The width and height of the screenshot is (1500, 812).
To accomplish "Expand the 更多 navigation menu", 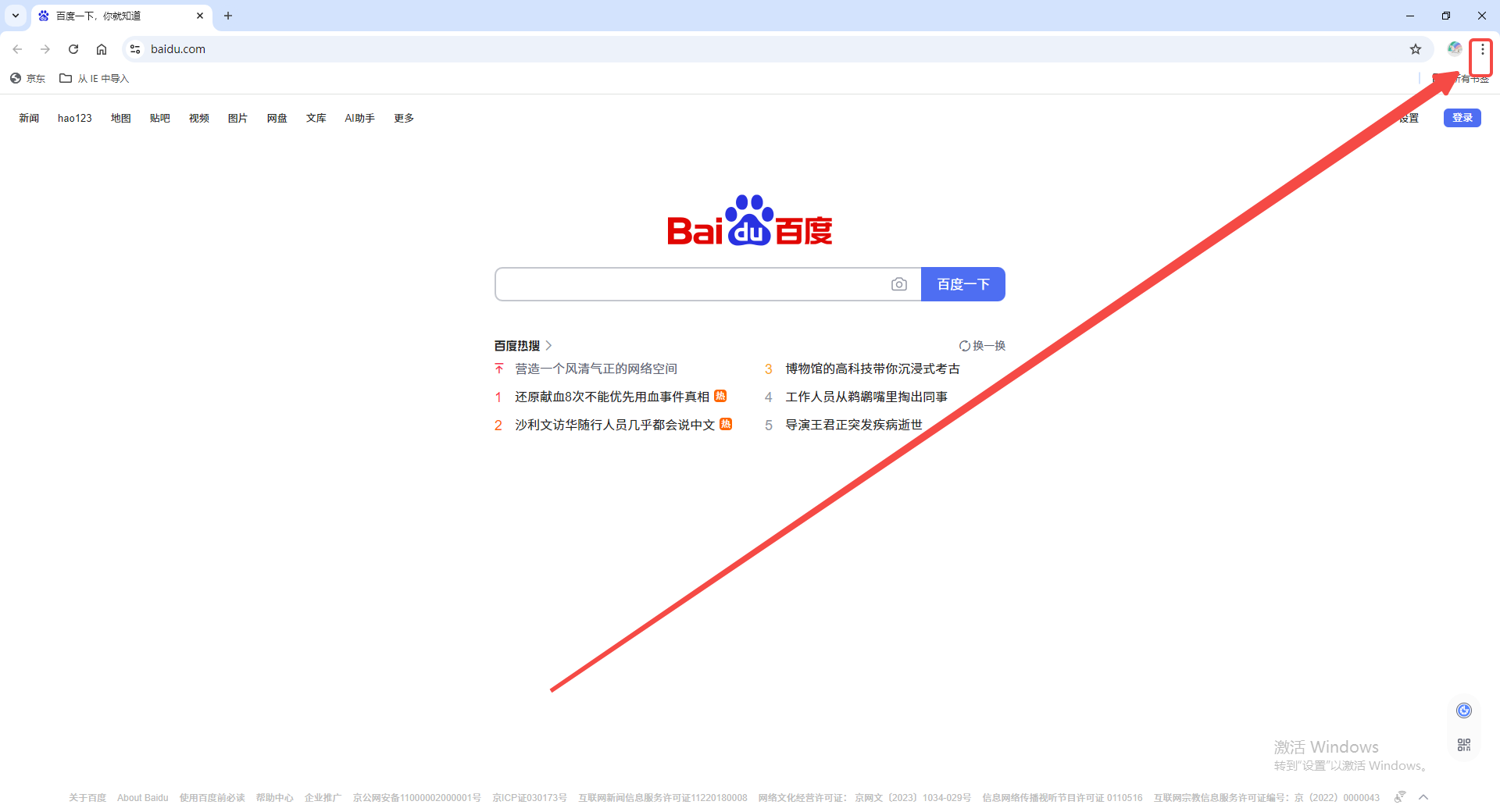I will pos(404,118).
